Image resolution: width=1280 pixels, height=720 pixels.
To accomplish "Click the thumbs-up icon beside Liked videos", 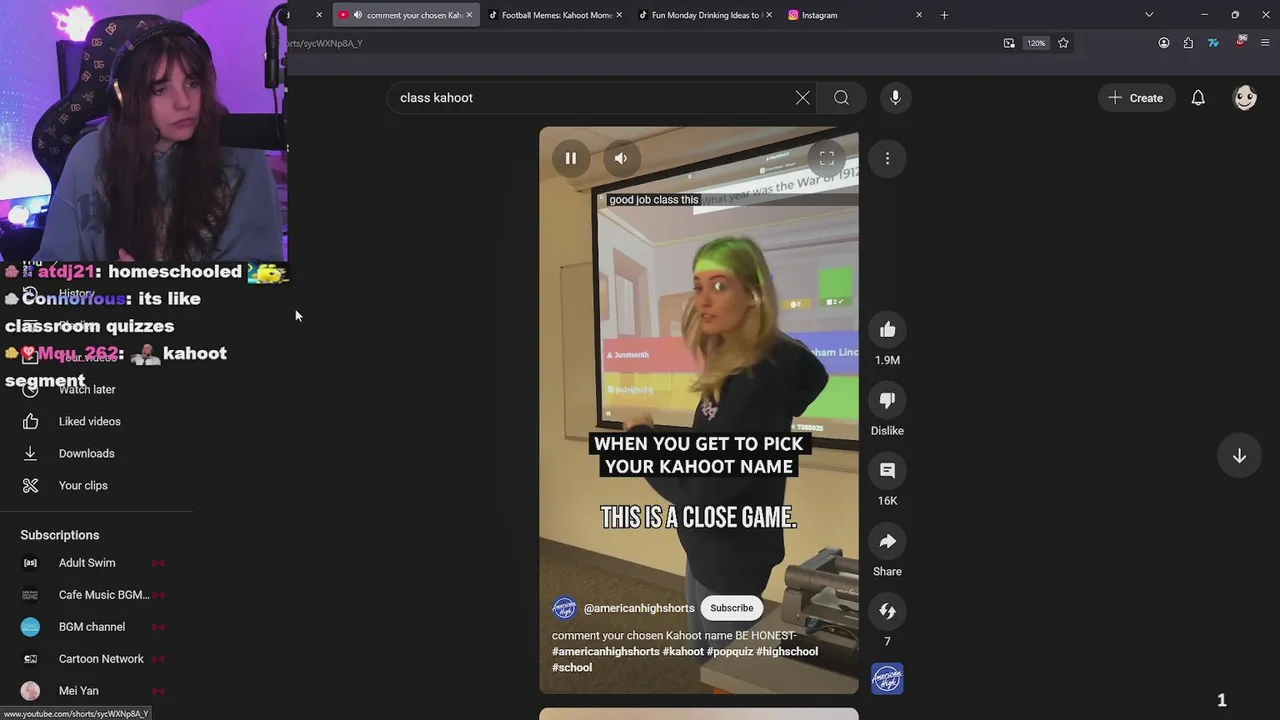I will [30, 421].
